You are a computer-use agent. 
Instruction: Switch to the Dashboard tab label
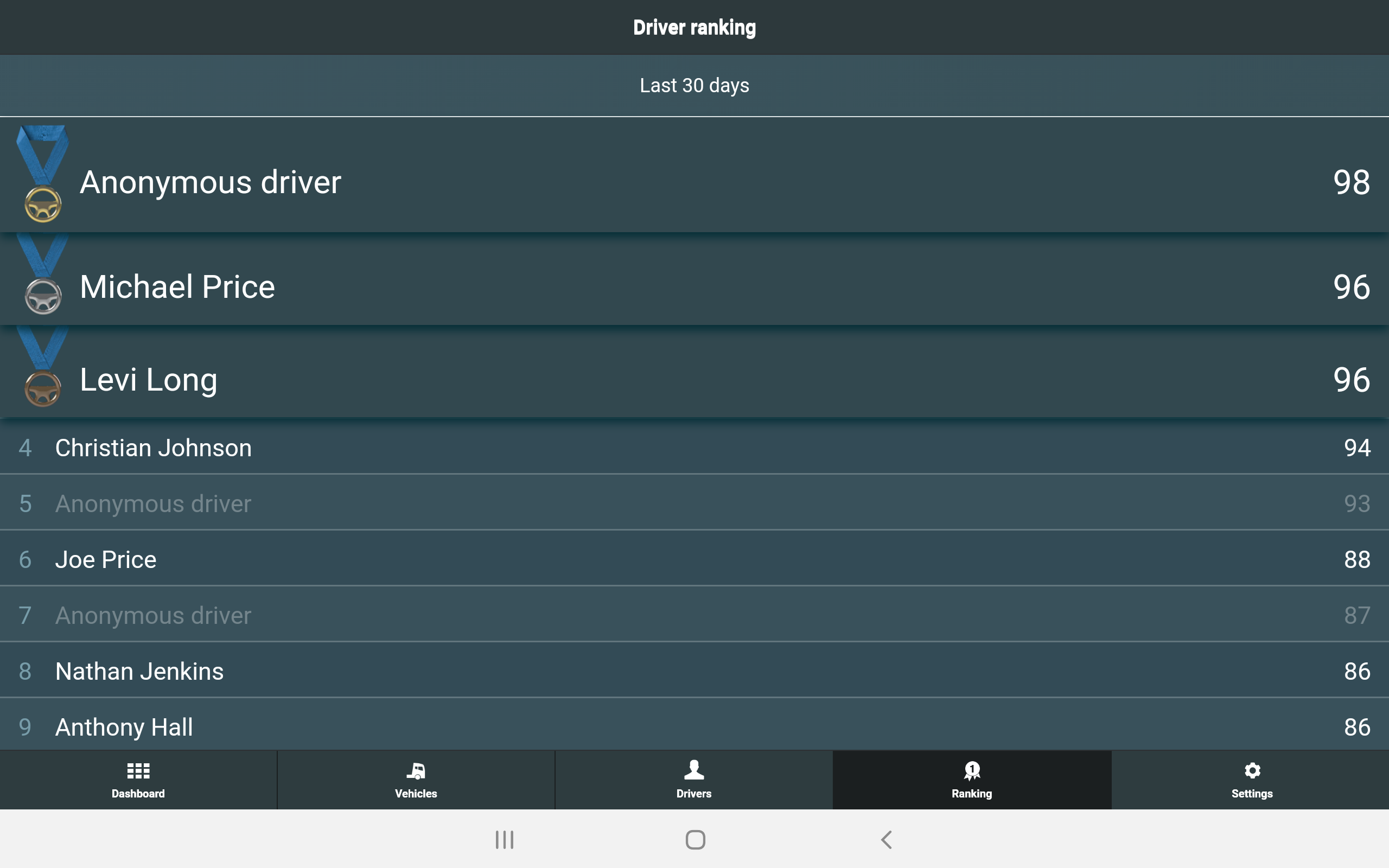[x=138, y=793]
